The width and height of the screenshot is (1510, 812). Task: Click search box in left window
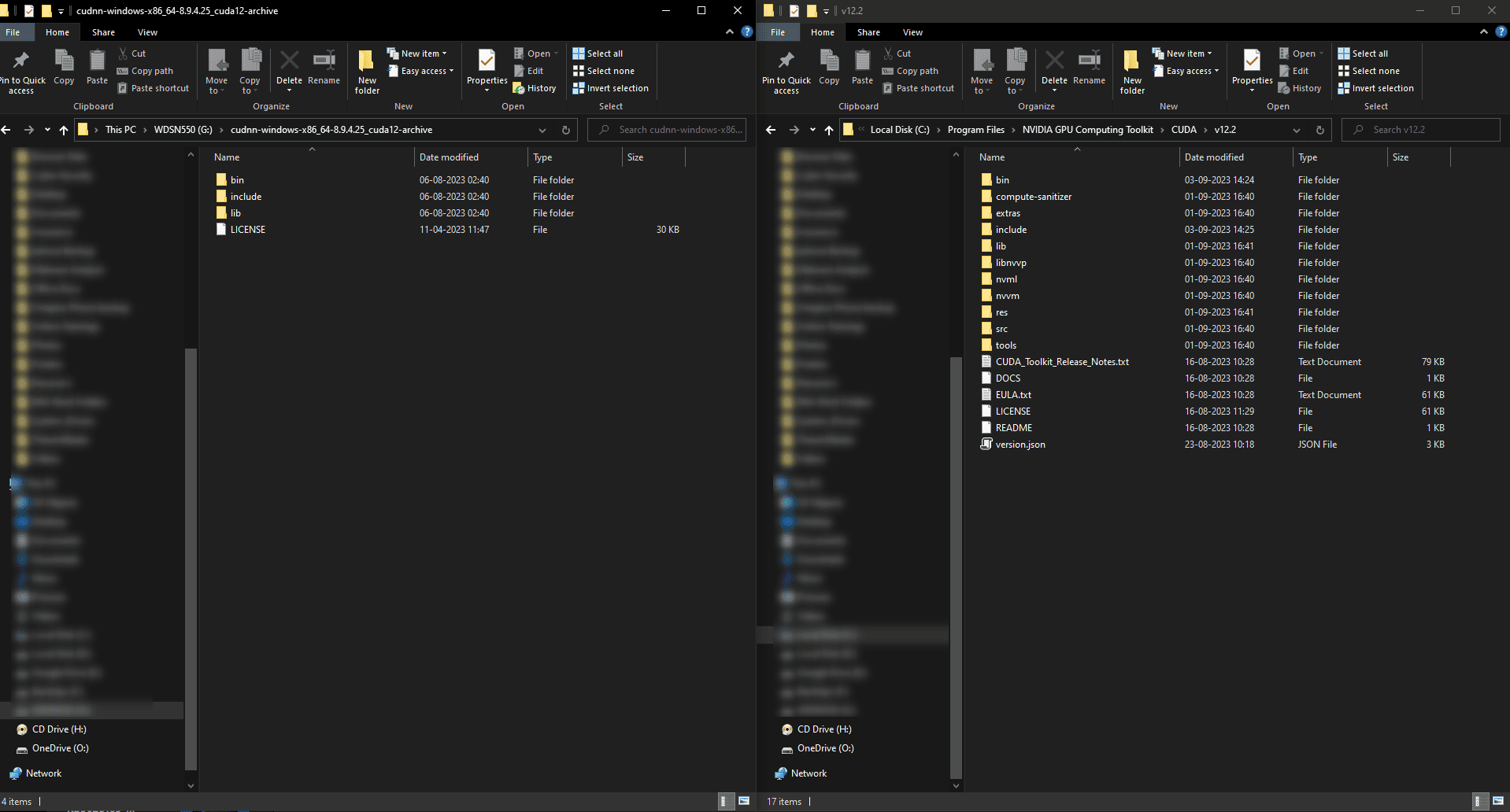click(x=667, y=130)
